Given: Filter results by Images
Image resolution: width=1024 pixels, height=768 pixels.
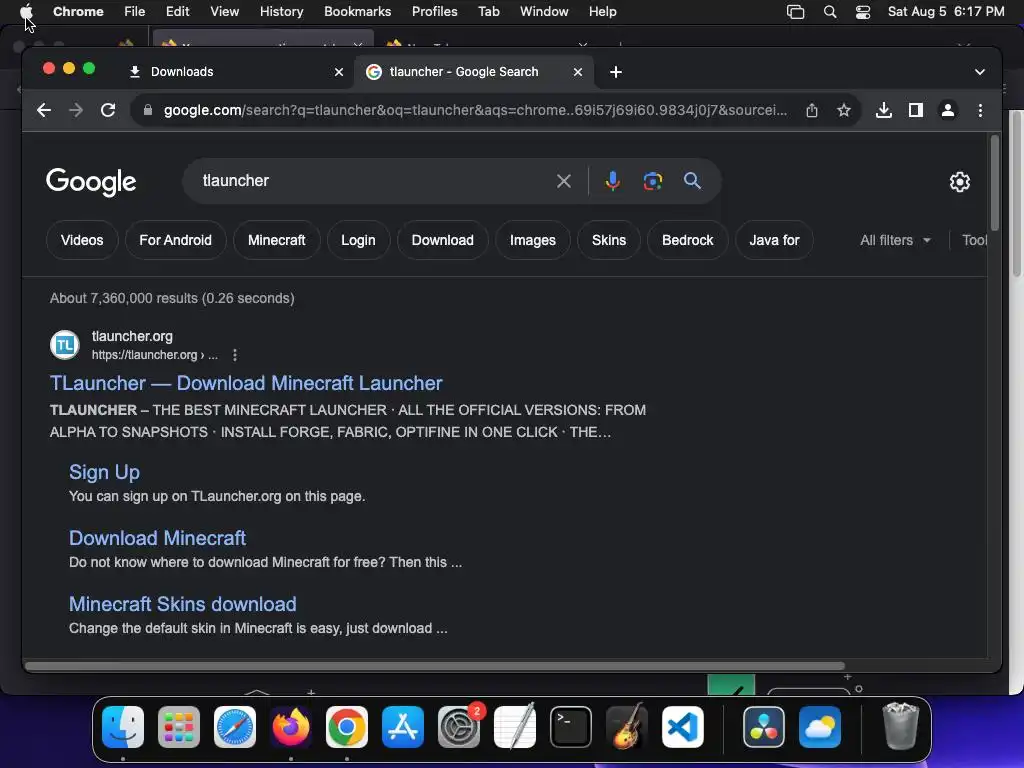Looking at the screenshot, I should (x=533, y=240).
